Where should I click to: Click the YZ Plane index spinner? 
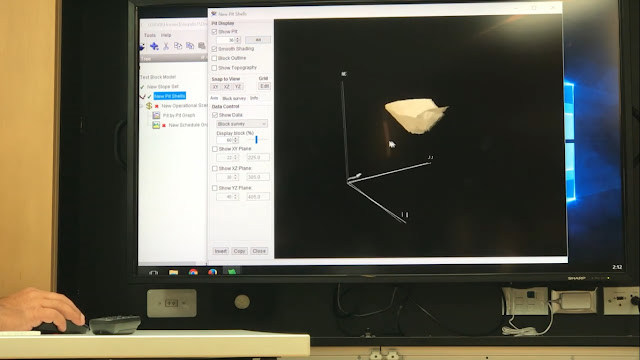236,196
